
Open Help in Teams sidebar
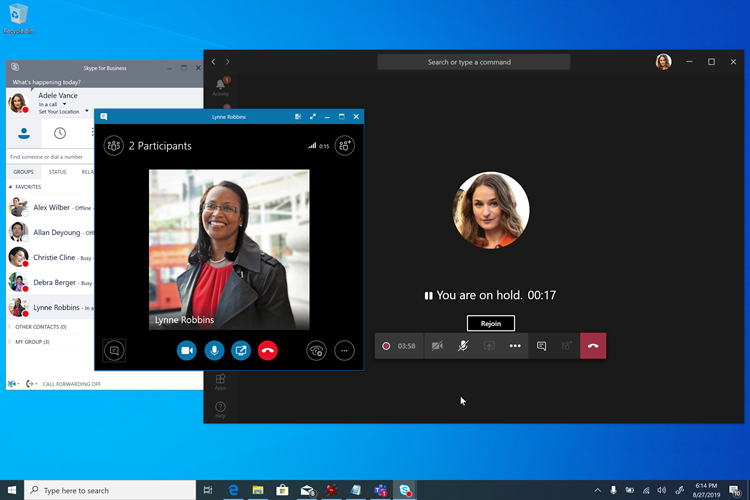pyautogui.click(x=221, y=410)
